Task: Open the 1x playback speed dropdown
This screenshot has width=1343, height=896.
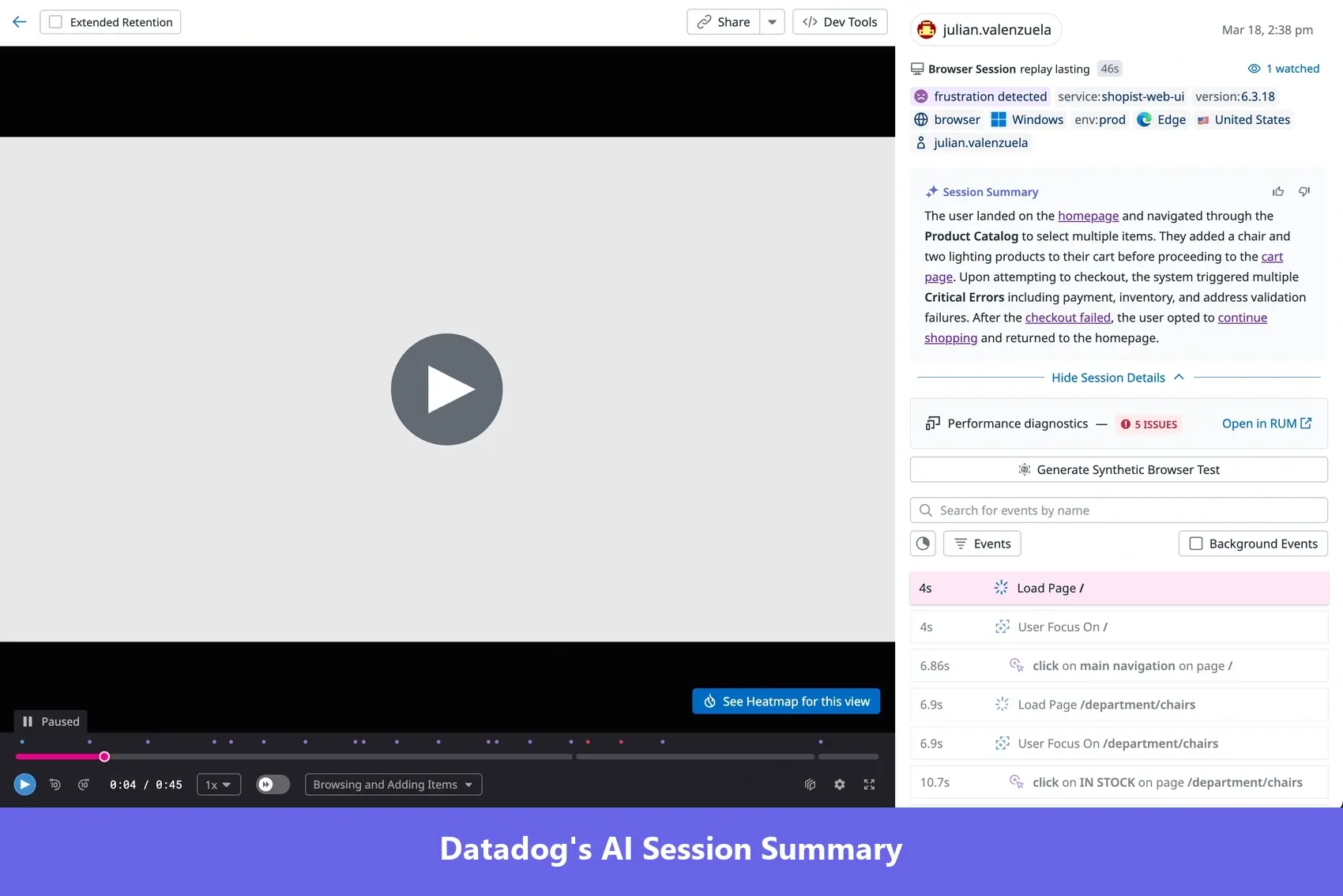Action: [219, 785]
